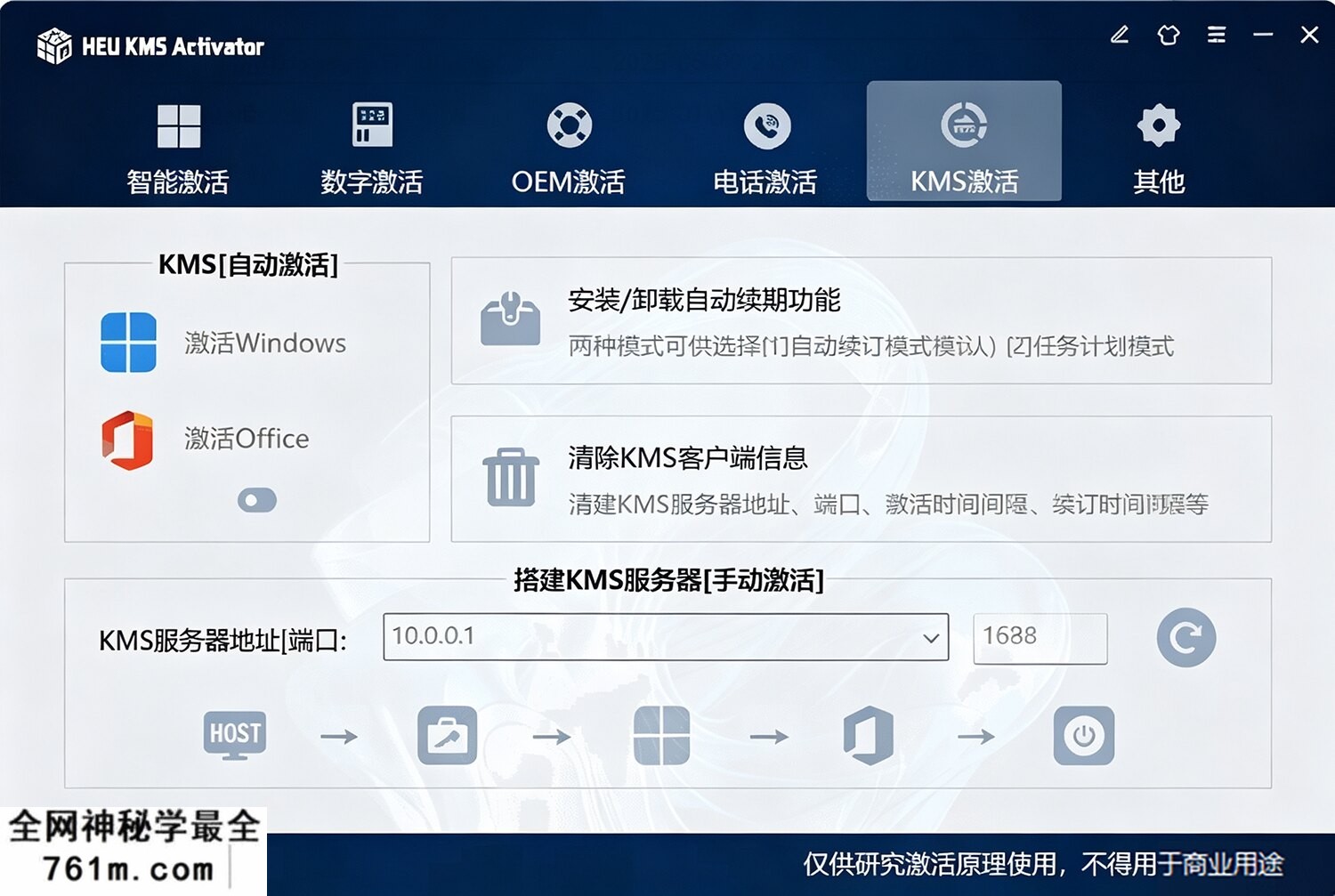Click the toolbox icon for auto-renewal install
This screenshot has width=1335, height=896.
pos(510,319)
